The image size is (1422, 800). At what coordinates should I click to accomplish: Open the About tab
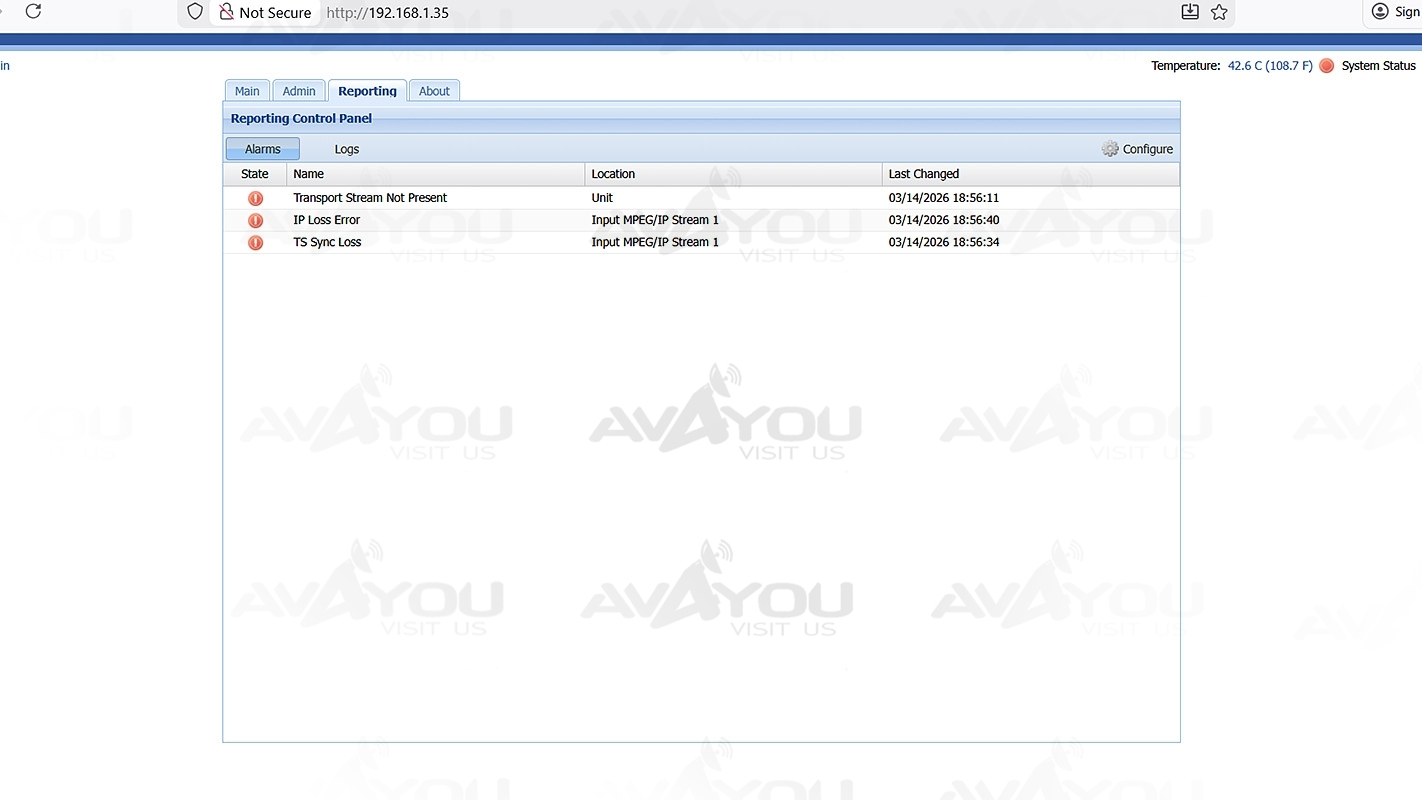434,91
